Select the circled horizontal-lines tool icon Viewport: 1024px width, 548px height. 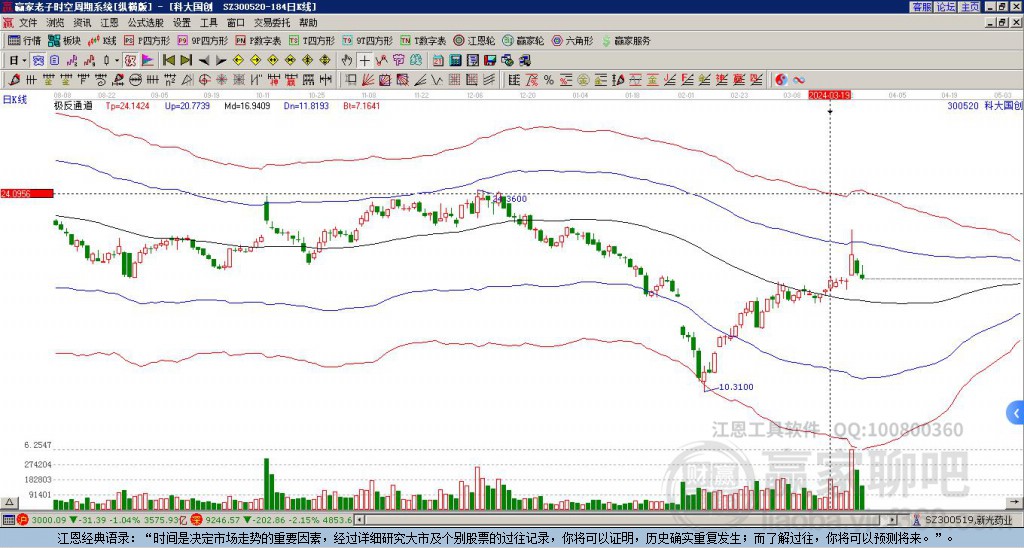[135, 80]
